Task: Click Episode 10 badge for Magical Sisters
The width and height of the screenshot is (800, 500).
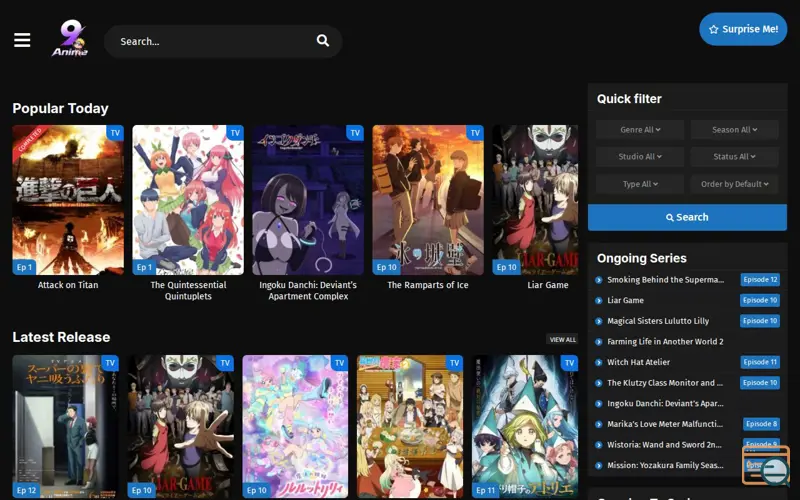Action: (x=760, y=321)
